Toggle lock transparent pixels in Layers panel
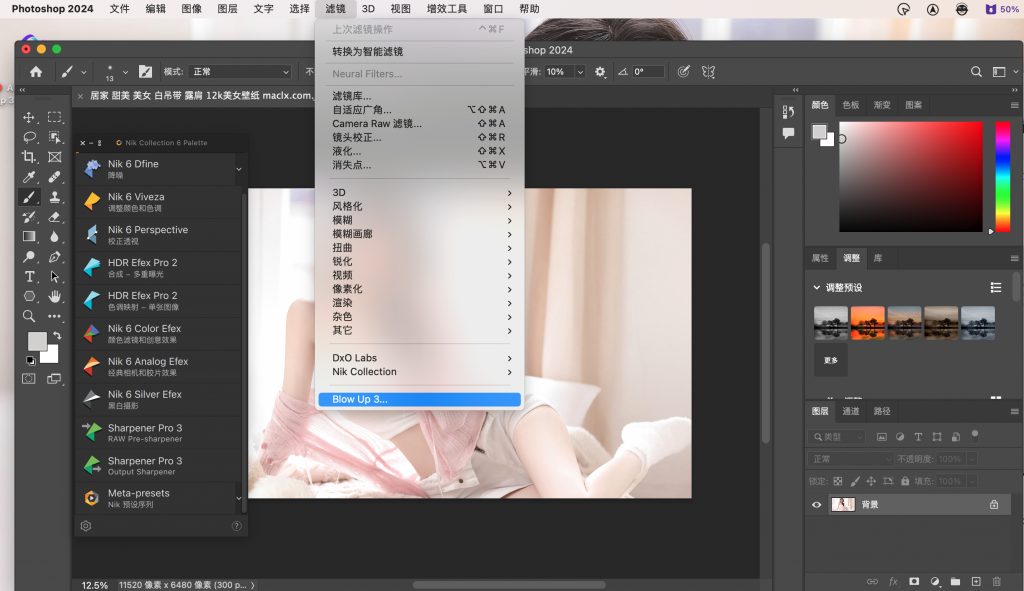Viewport: 1024px width, 591px height. [837, 481]
